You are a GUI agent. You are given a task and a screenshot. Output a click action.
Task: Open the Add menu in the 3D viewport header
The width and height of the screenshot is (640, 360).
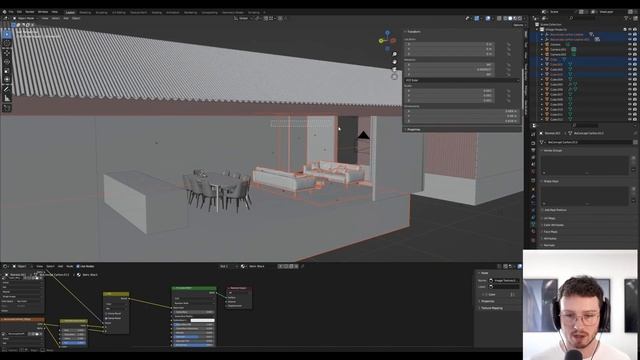(66, 18)
